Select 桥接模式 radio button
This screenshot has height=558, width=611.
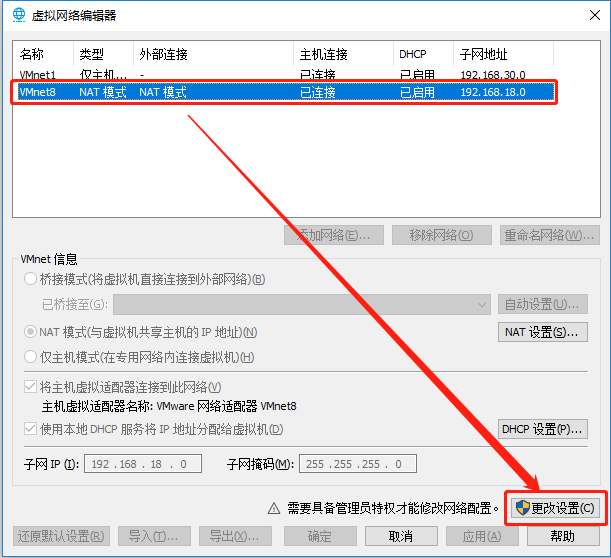point(30,279)
